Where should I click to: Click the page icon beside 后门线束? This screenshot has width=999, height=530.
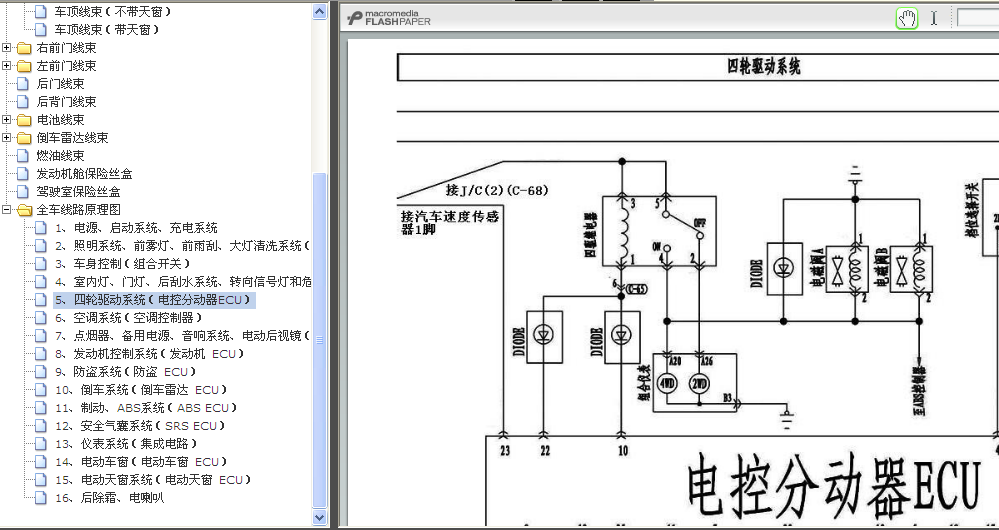click(x=23, y=83)
